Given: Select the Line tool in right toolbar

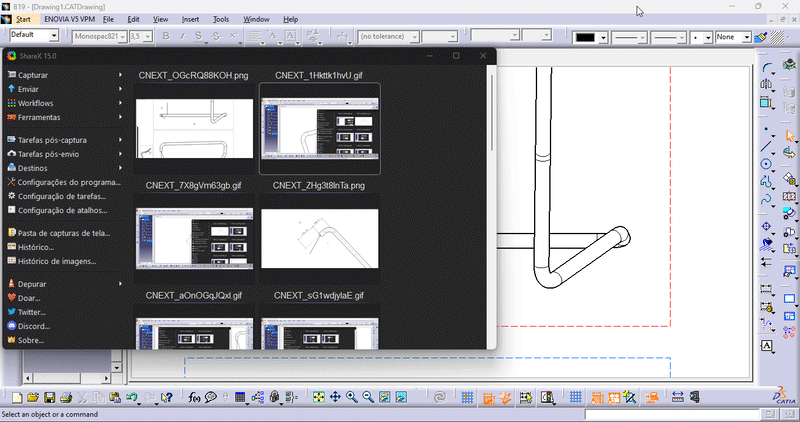Looking at the screenshot, I should tap(766, 147).
